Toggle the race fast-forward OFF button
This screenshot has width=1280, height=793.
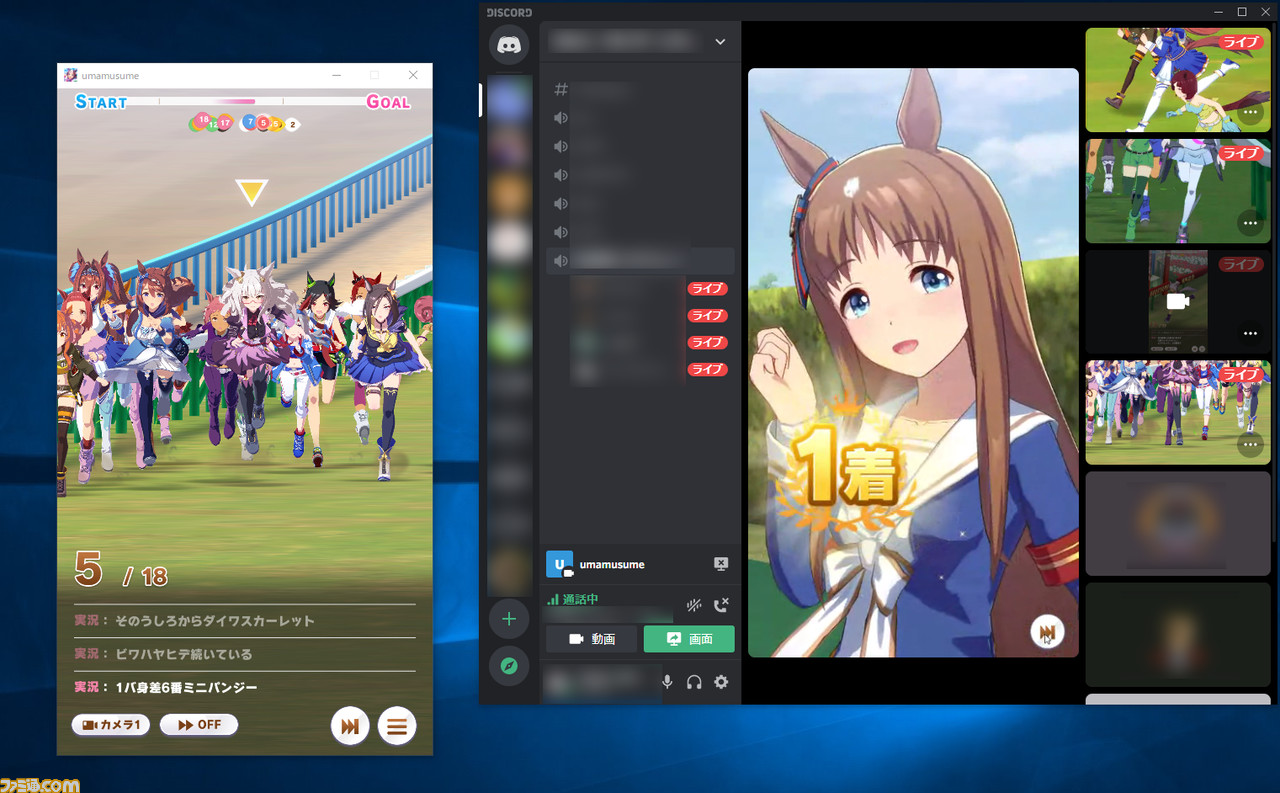tap(198, 724)
